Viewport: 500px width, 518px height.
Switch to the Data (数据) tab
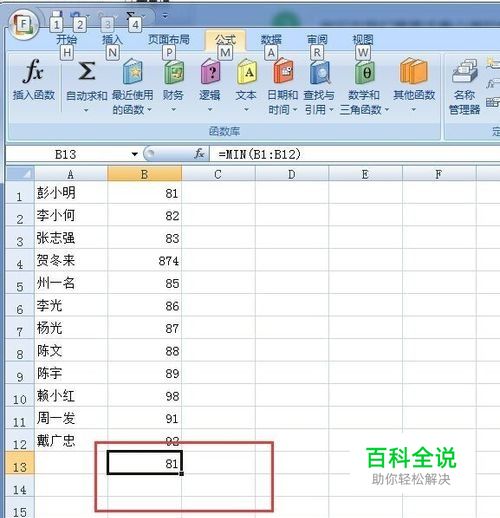point(271,40)
